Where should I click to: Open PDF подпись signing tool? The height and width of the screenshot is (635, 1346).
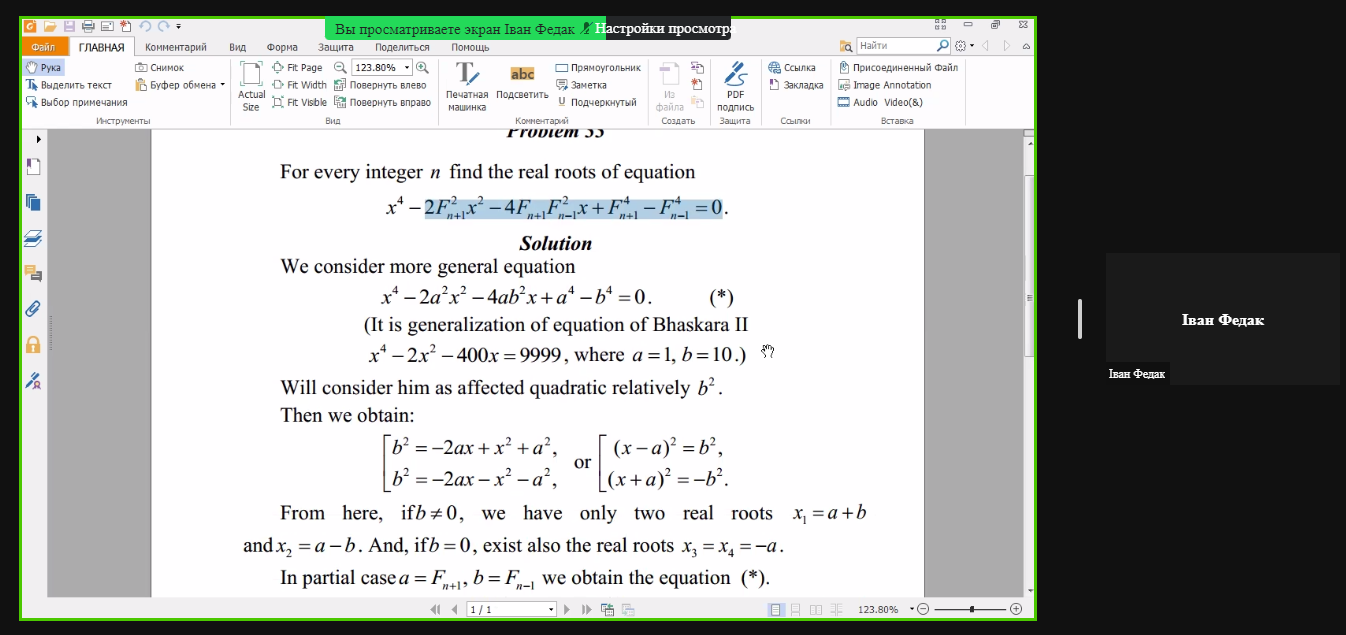pyautogui.click(x=735, y=86)
